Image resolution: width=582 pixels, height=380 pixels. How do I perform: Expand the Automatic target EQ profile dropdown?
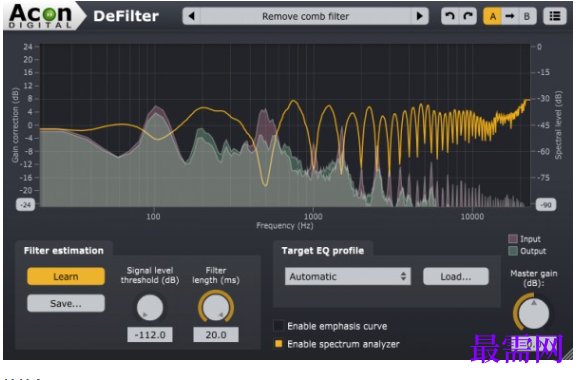[348, 276]
